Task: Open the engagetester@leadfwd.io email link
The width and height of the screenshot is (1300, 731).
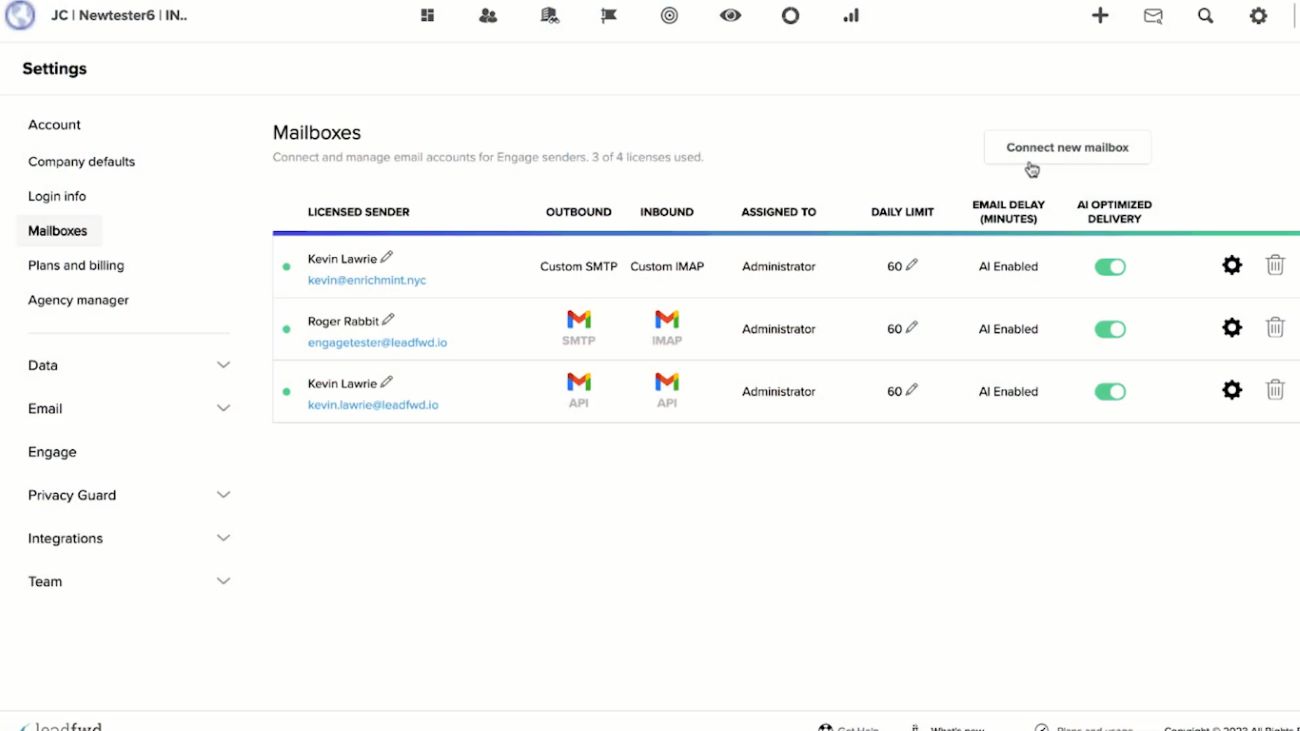Action: point(377,343)
